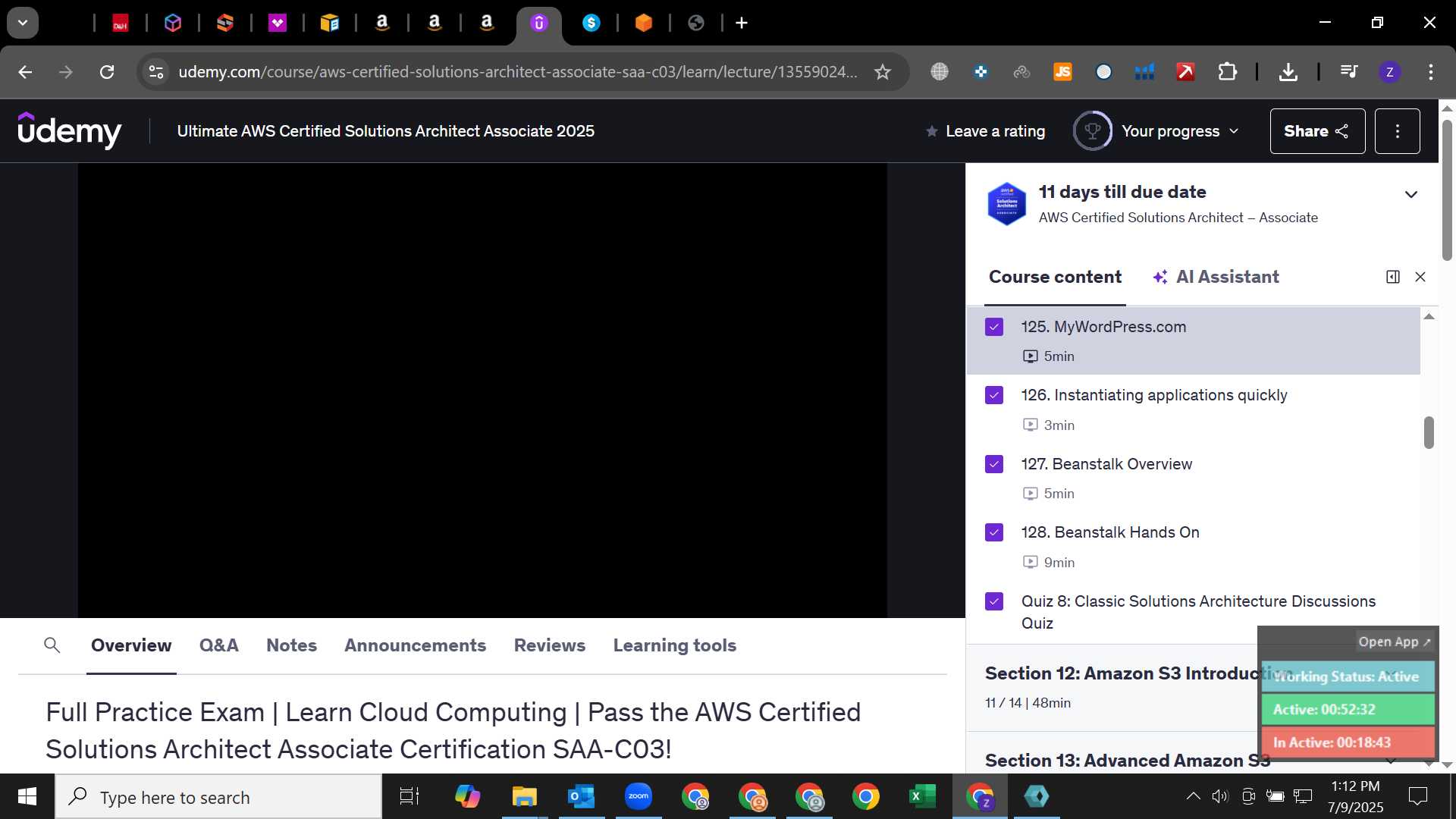Click Leave a rating
Image resolution: width=1456 pixels, height=819 pixels.
point(985,131)
